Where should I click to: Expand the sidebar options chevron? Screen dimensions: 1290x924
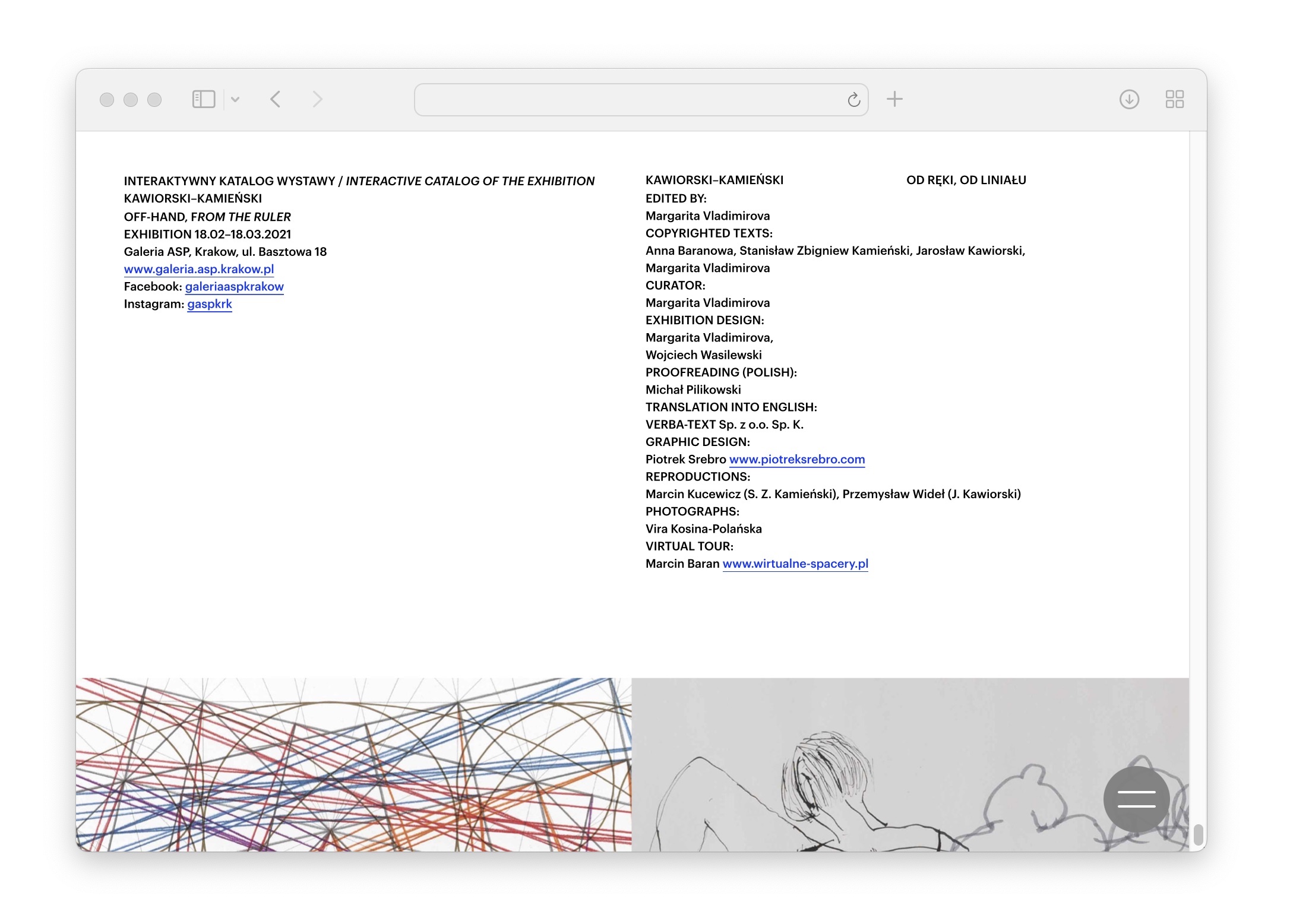(235, 100)
